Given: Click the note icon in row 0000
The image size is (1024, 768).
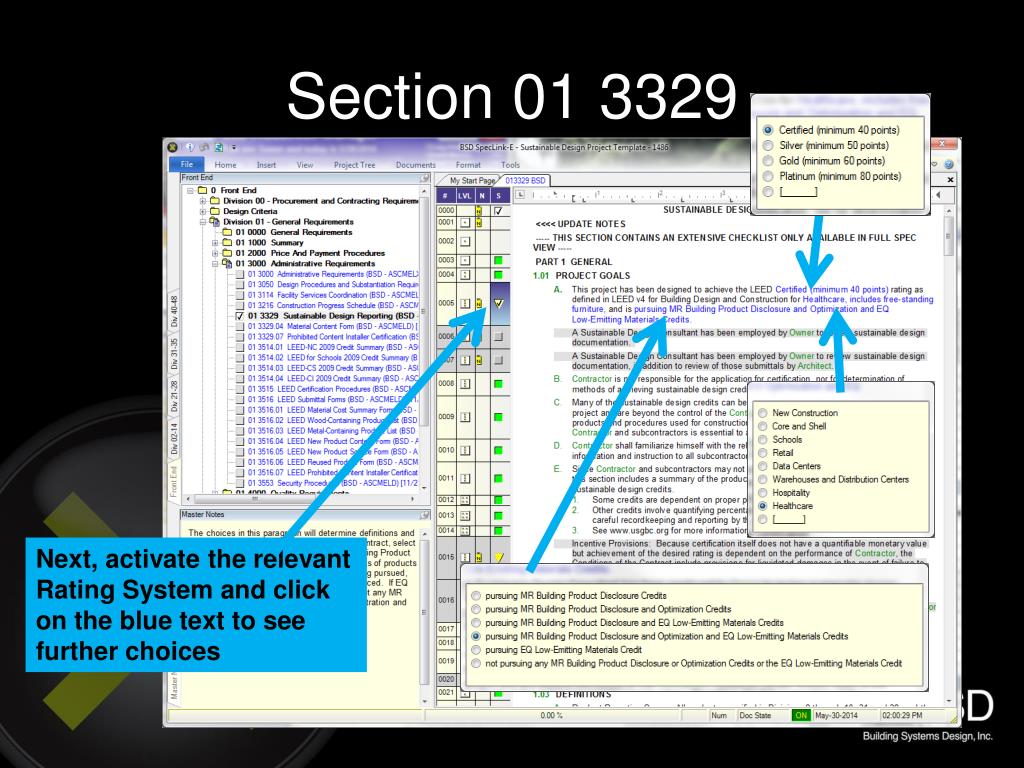Looking at the screenshot, I should [x=479, y=211].
